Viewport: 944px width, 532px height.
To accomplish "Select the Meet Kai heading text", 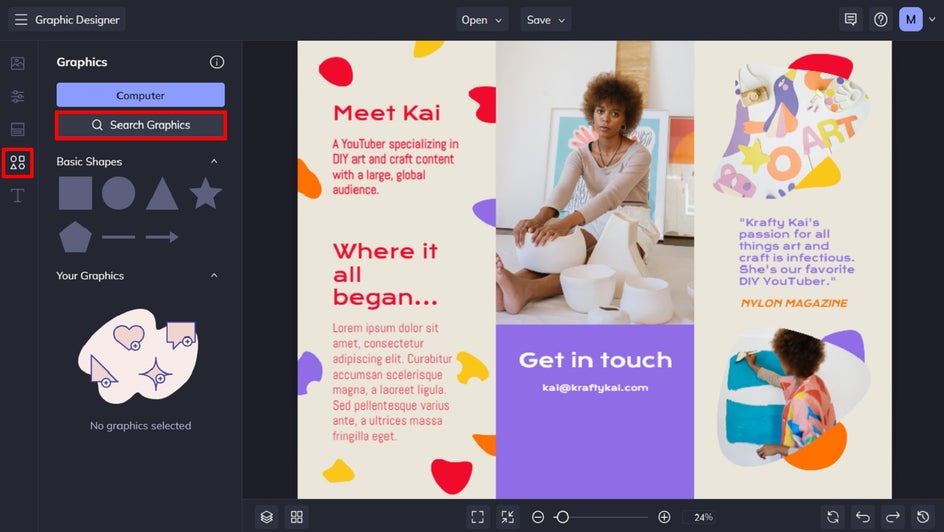I will [387, 113].
